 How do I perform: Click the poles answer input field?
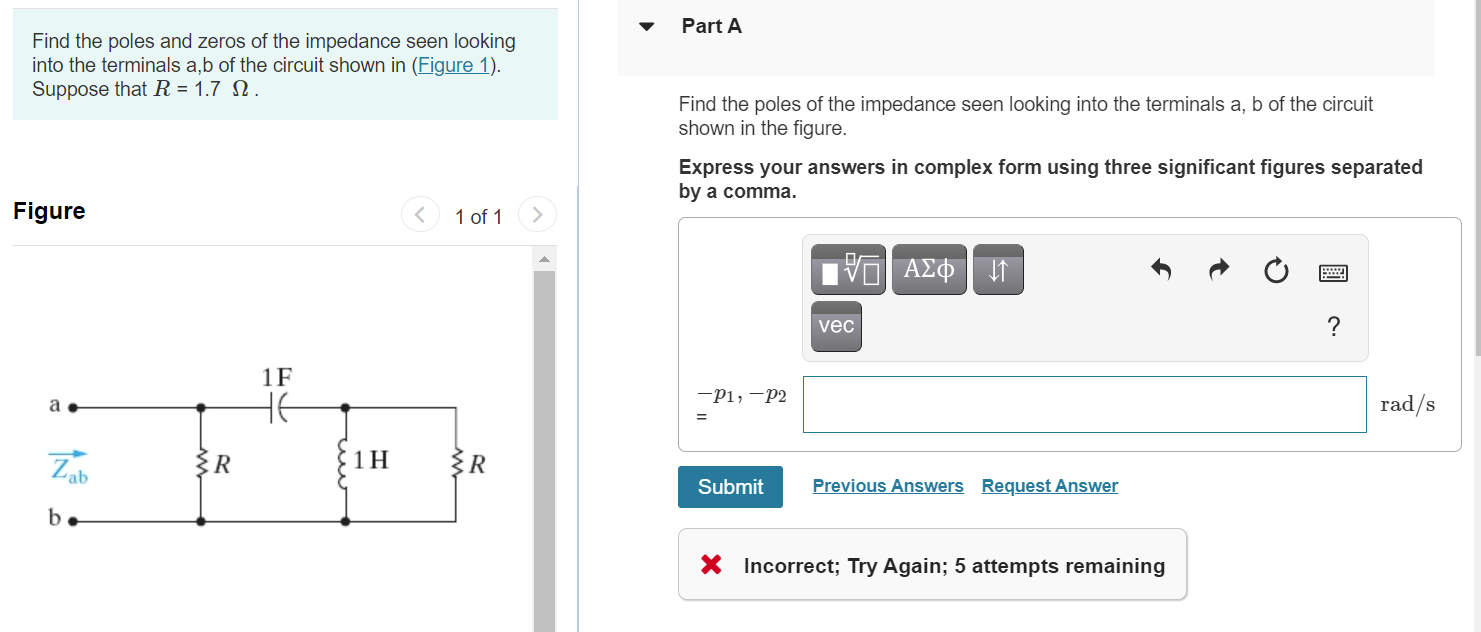tap(1084, 404)
